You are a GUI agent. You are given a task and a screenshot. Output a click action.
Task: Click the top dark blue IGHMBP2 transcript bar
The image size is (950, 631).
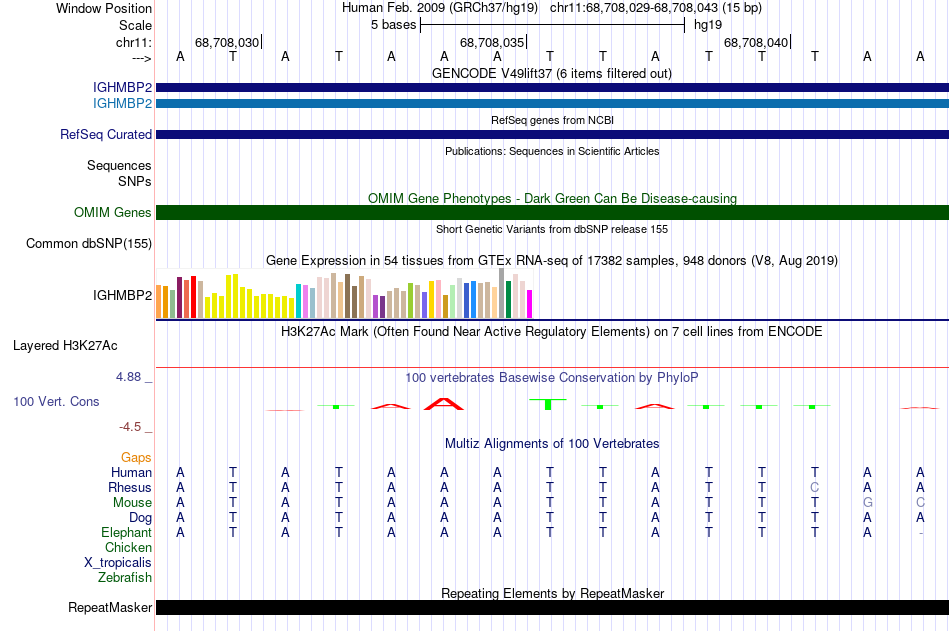point(552,88)
